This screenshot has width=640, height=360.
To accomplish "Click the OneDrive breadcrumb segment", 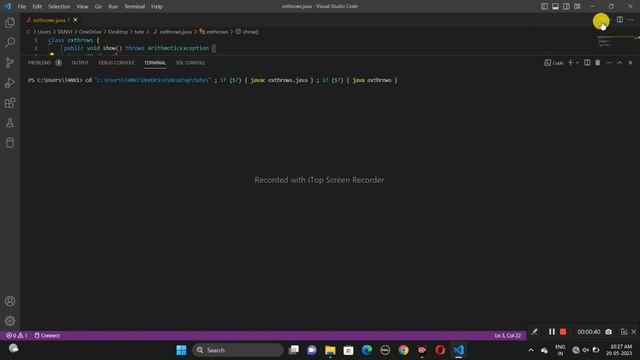I will pyautogui.click(x=90, y=31).
